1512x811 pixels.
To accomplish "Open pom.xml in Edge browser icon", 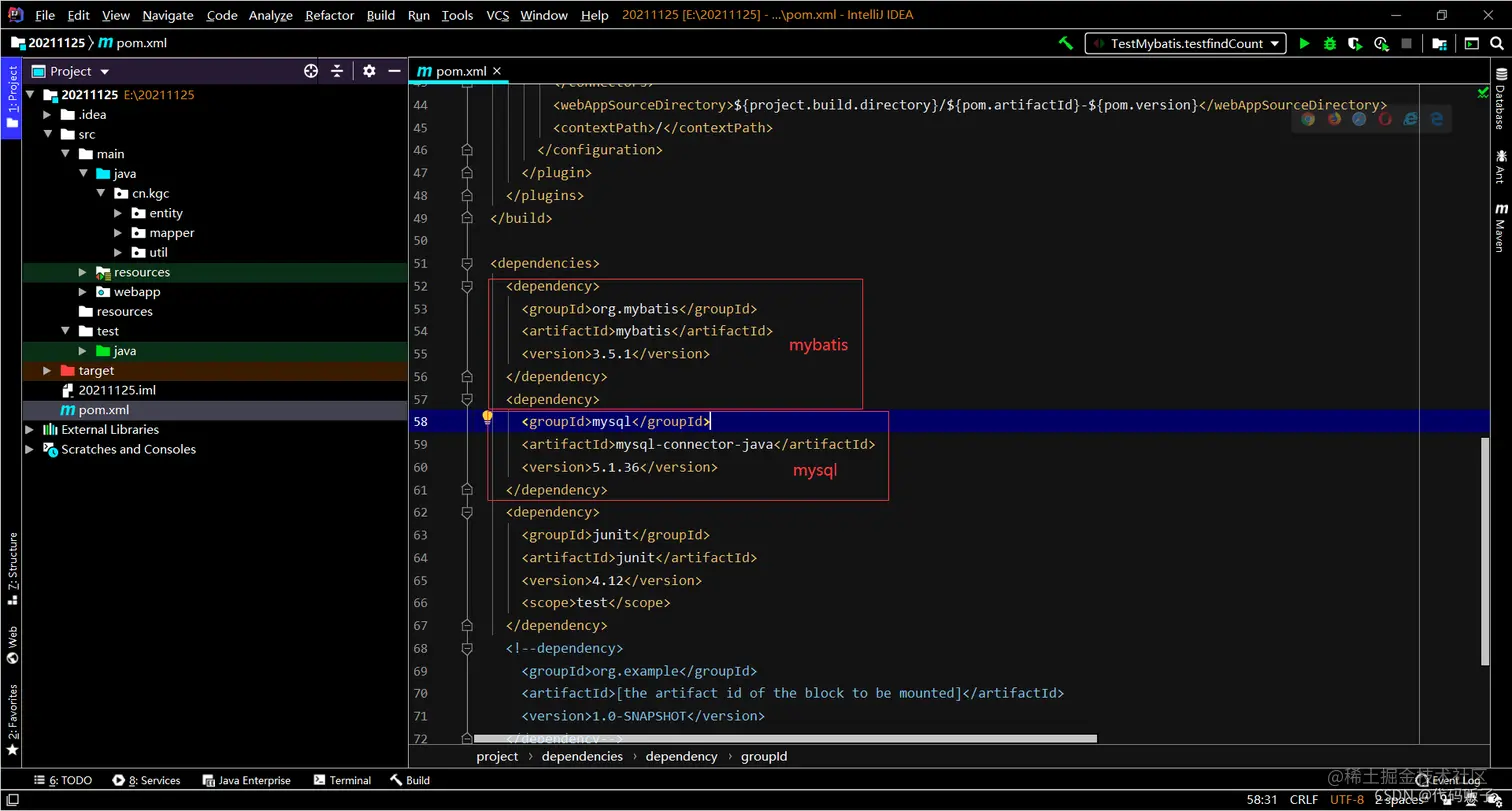I will [x=1437, y=118].
